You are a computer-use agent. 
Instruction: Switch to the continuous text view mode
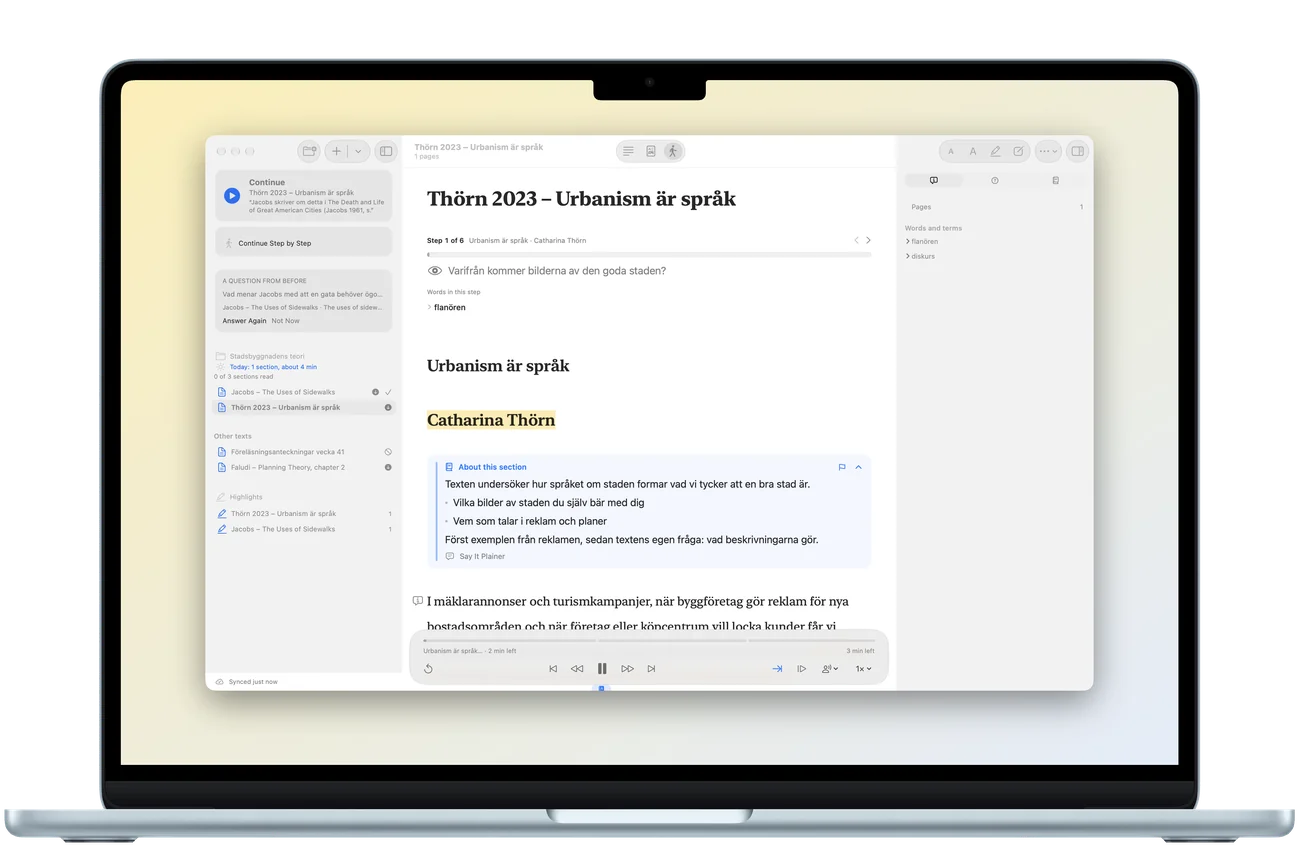click(628, 151)
